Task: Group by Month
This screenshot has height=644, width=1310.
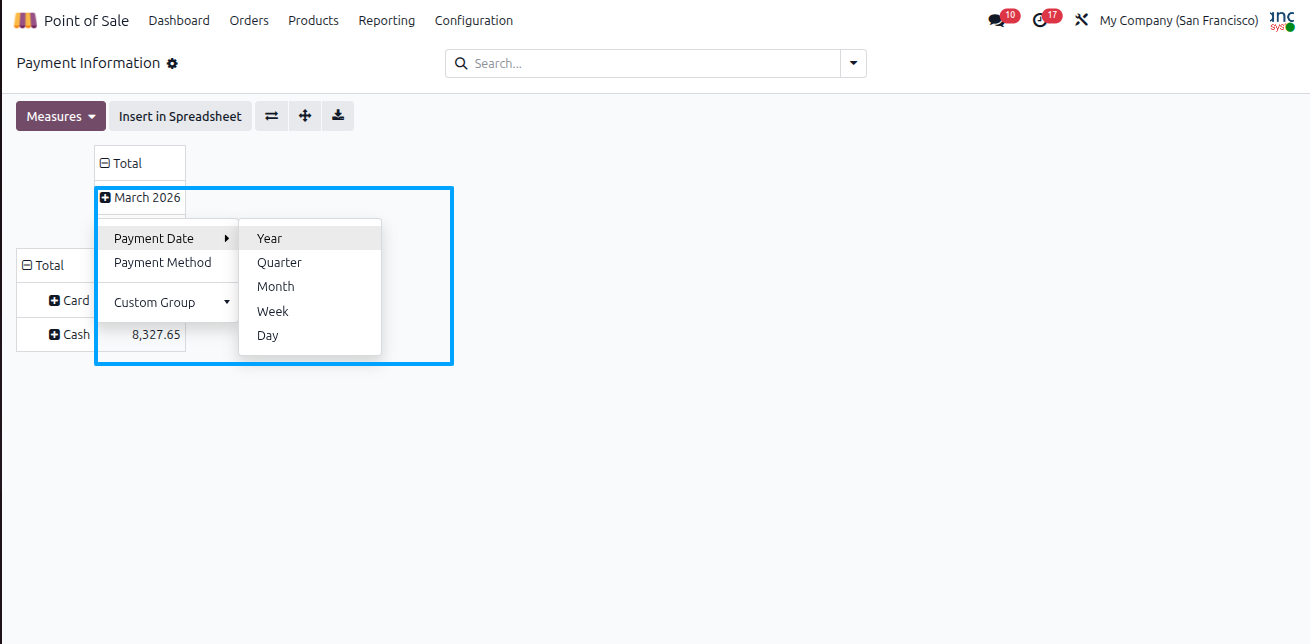Action: 310,286
